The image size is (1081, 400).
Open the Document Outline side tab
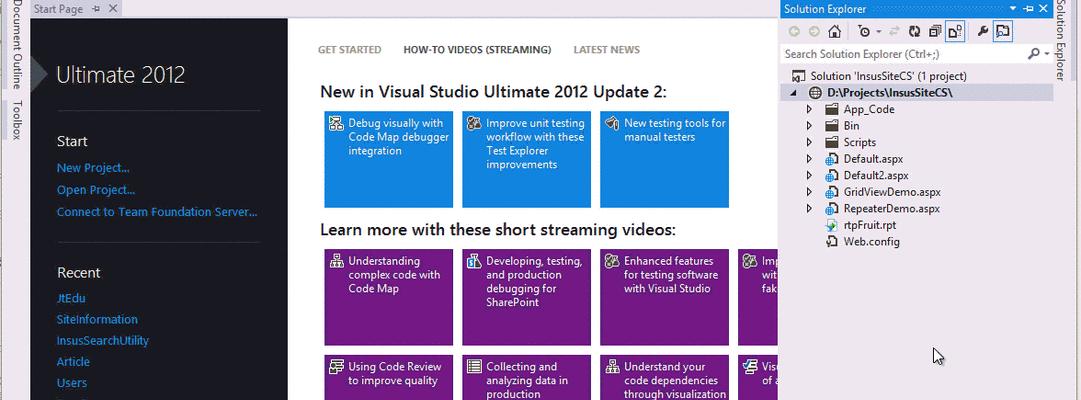(17, 46)
